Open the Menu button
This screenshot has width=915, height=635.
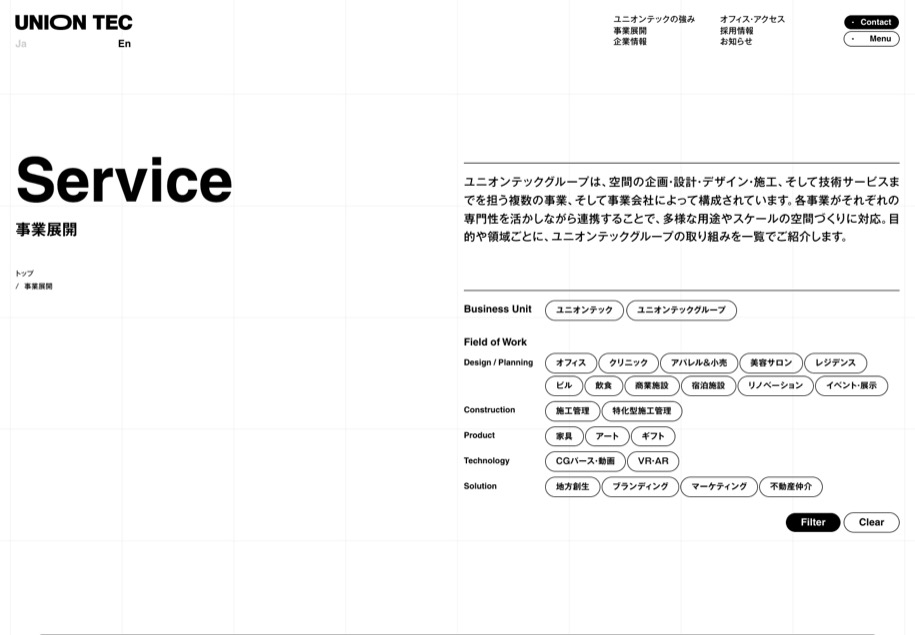[x=871, y=39]
